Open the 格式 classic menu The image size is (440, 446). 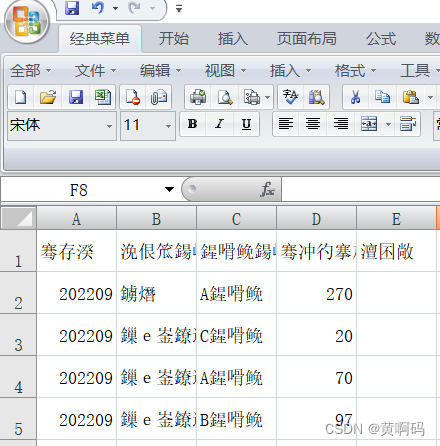pos(355,71)
